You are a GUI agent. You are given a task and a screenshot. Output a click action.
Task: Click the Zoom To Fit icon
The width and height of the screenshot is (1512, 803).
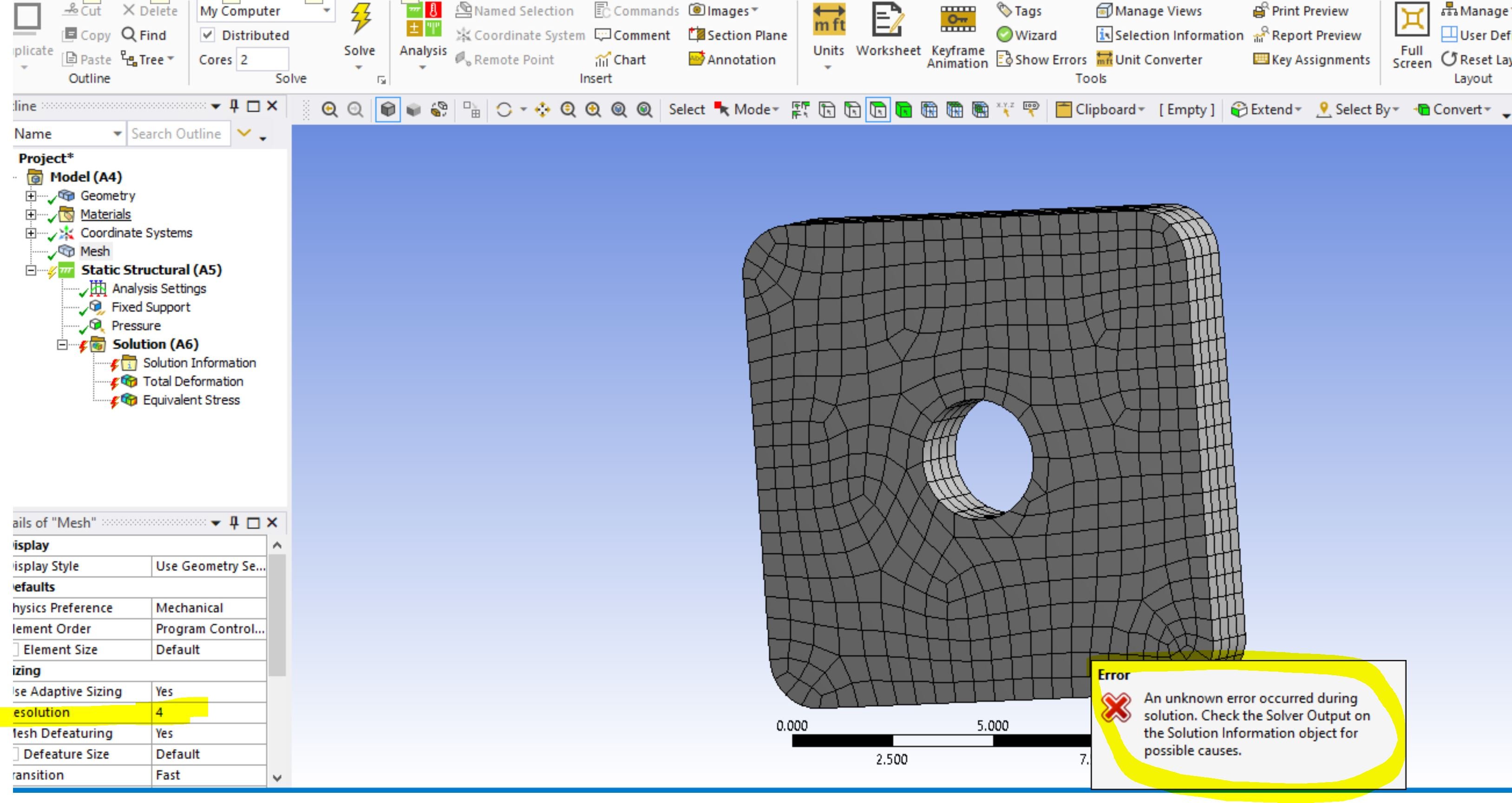tap(619, 110)
